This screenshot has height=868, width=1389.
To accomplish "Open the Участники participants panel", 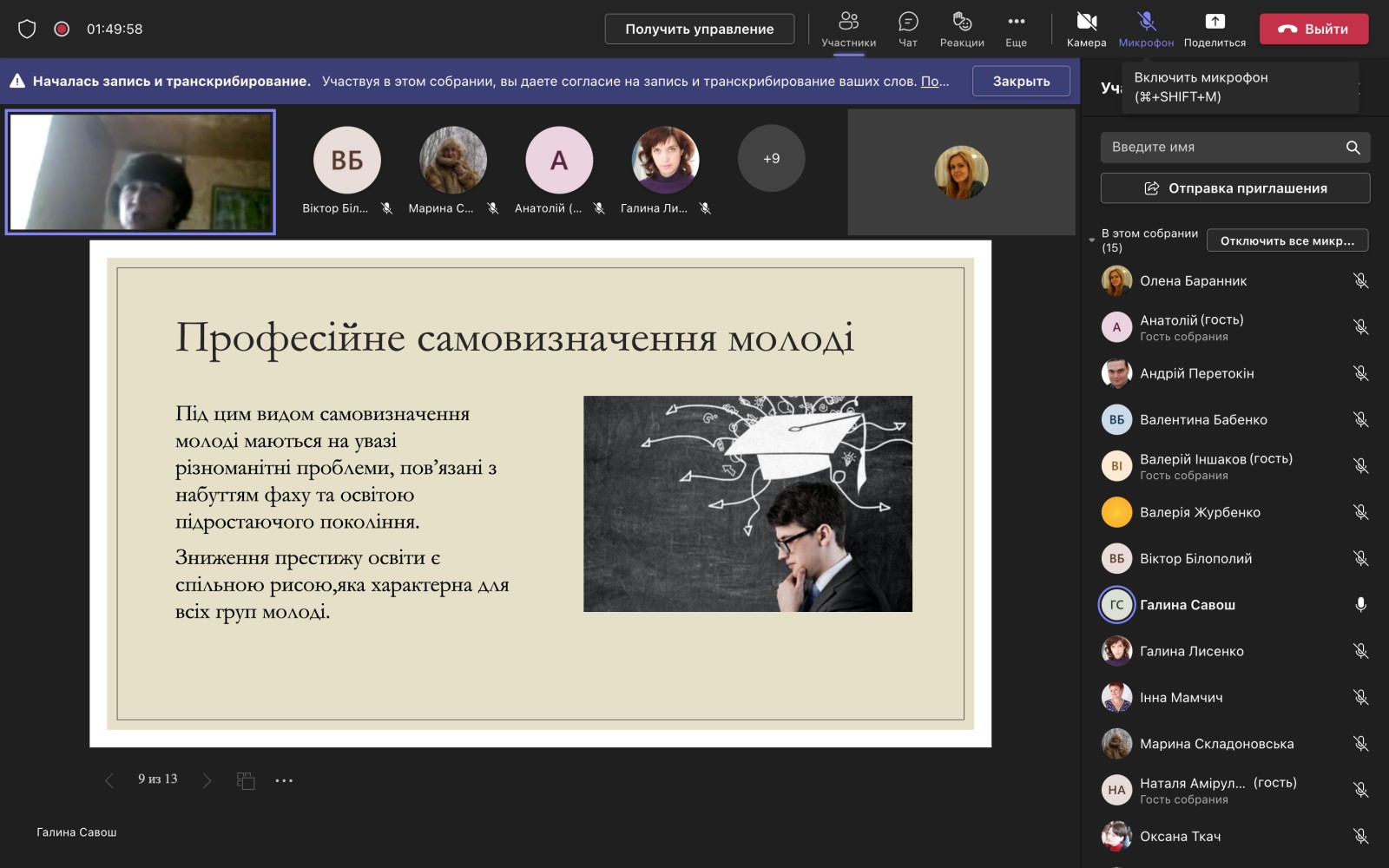I will [848, 29].
